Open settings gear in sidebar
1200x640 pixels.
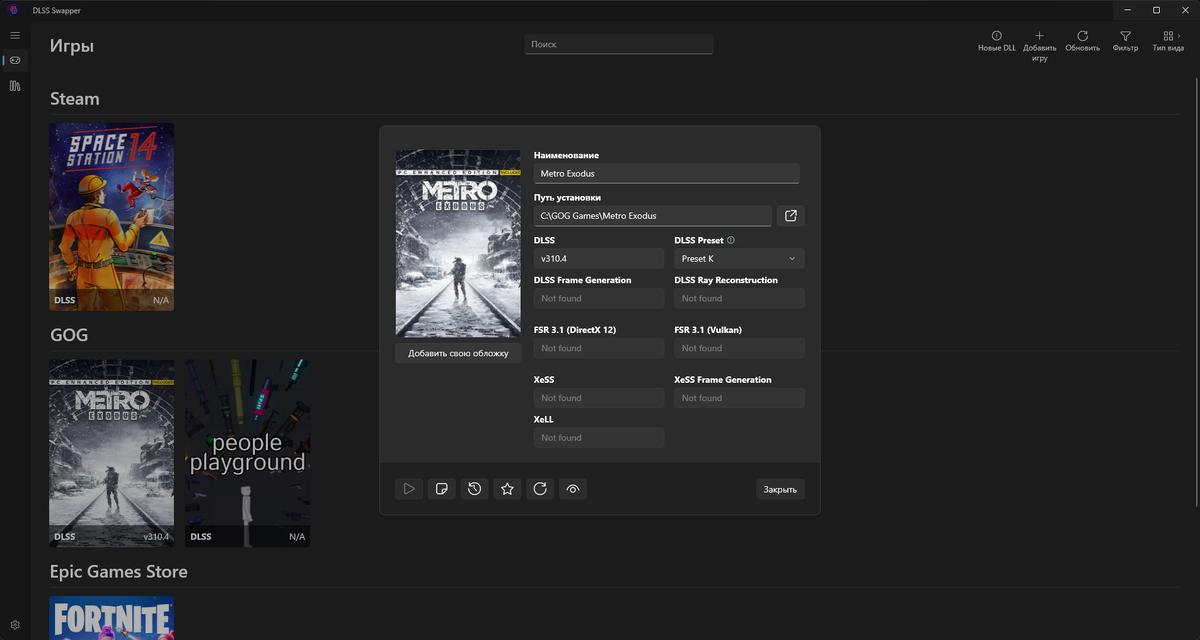click(x=15, y=625)
